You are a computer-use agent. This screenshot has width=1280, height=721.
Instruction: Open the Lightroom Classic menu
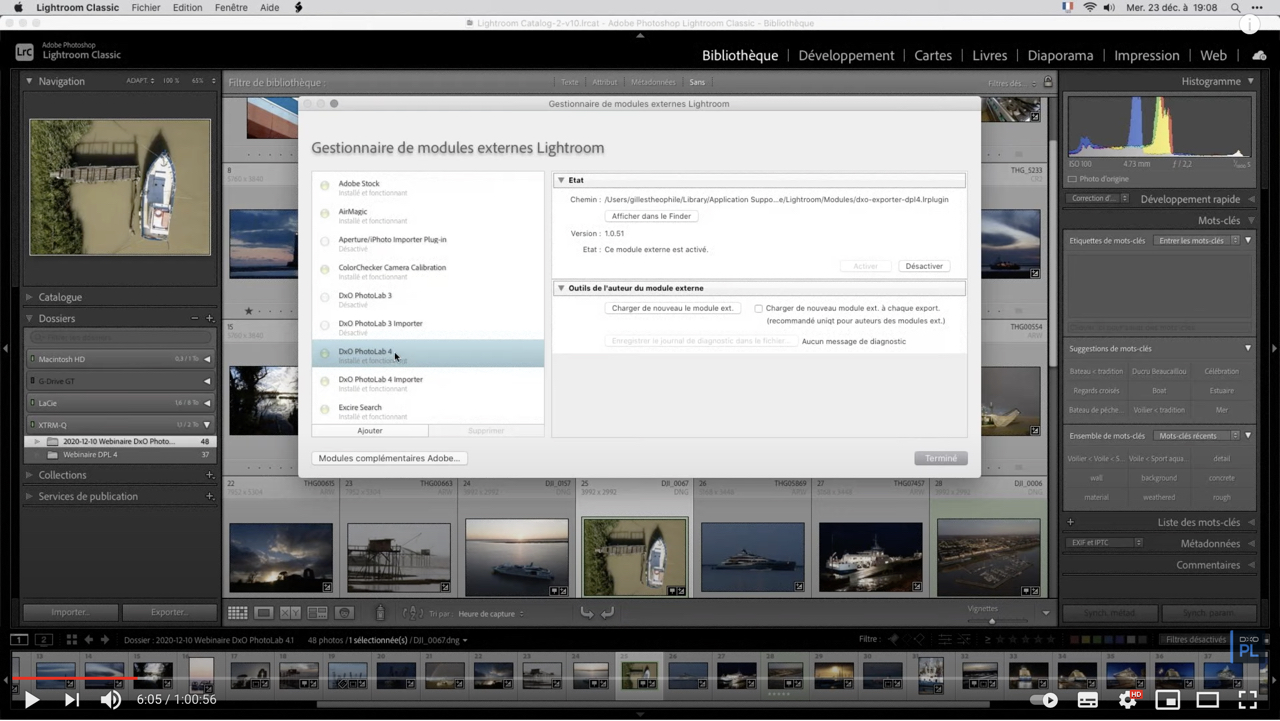coord(77,8)
